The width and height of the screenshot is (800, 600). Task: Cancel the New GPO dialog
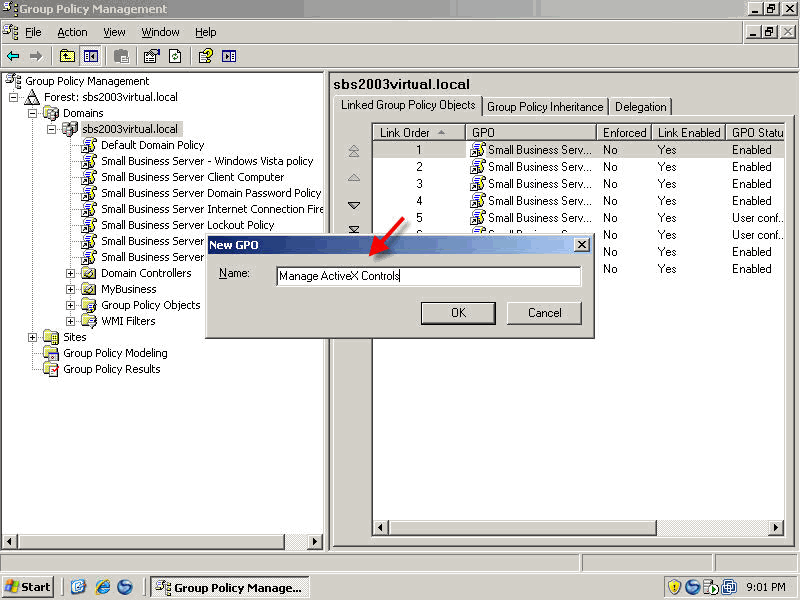[x=544, y=313]
